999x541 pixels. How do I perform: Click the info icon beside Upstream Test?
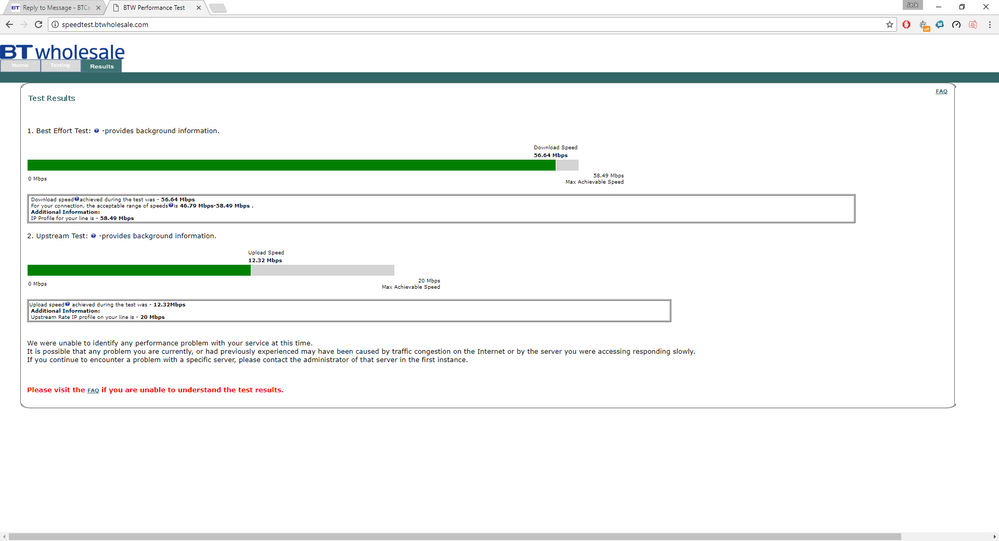(x=93, y=236)
